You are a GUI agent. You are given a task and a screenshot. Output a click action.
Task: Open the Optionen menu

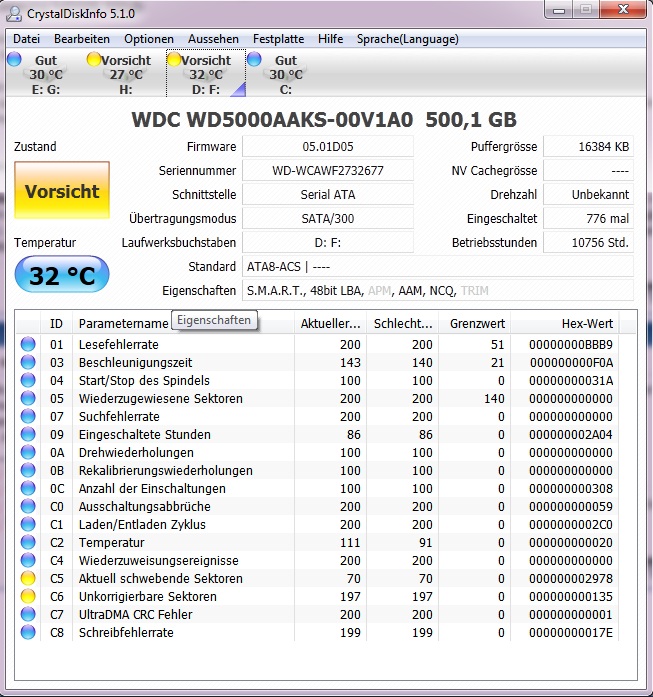point(149,39)
